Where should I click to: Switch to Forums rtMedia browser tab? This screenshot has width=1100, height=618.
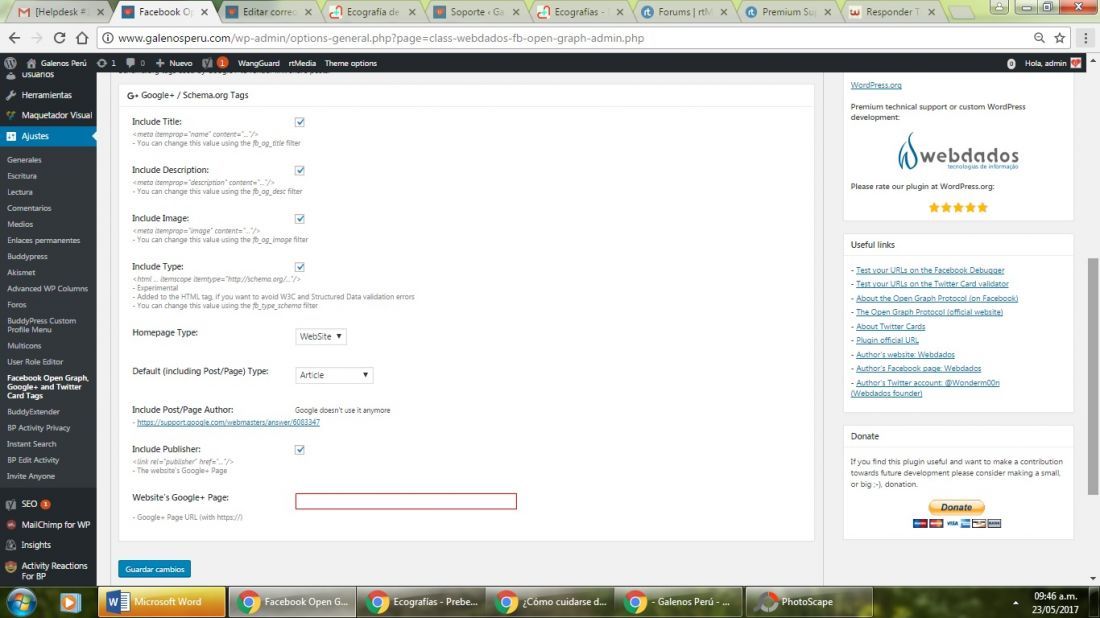point(684,12)
